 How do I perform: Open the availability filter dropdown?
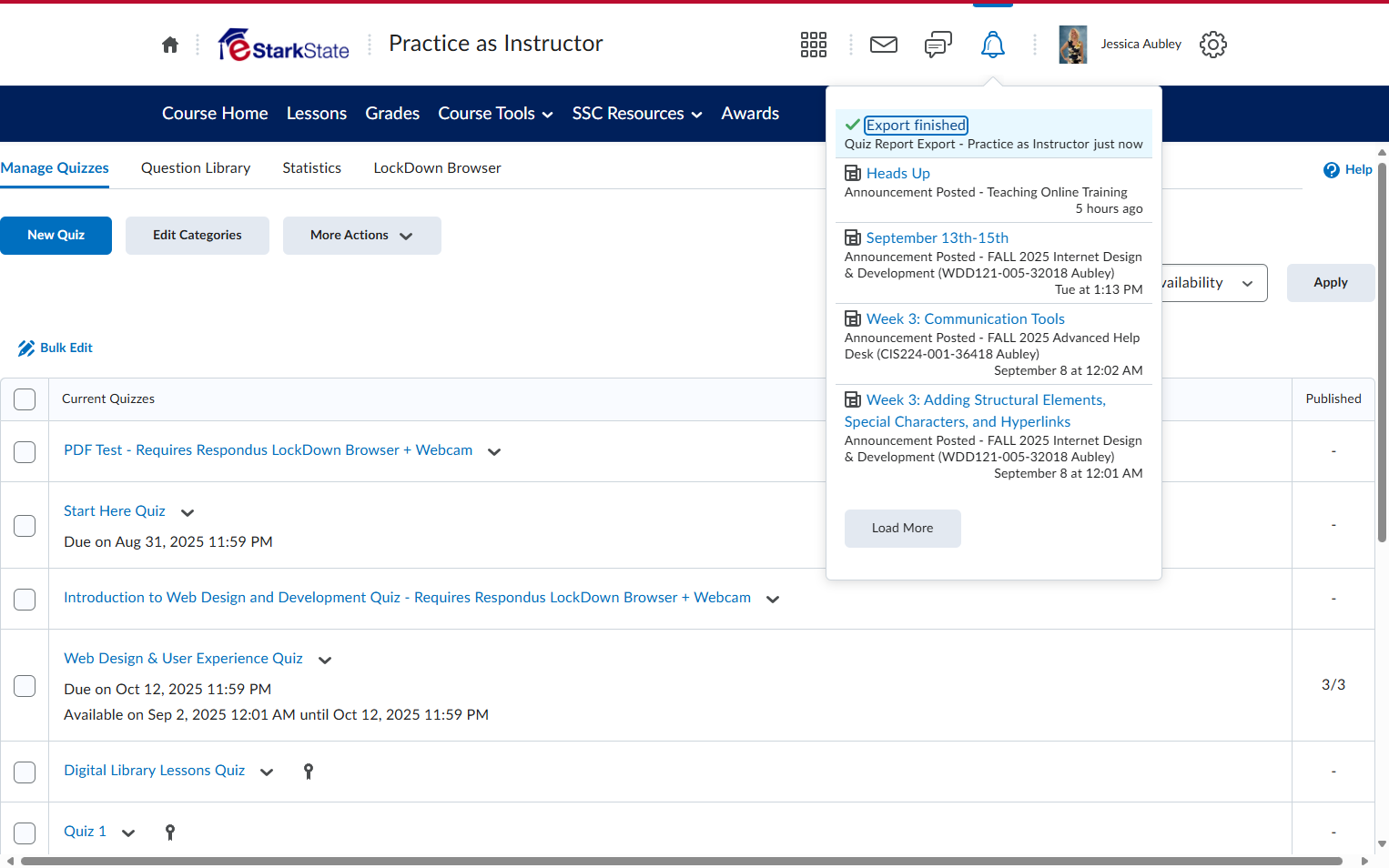coord(1214,283)
